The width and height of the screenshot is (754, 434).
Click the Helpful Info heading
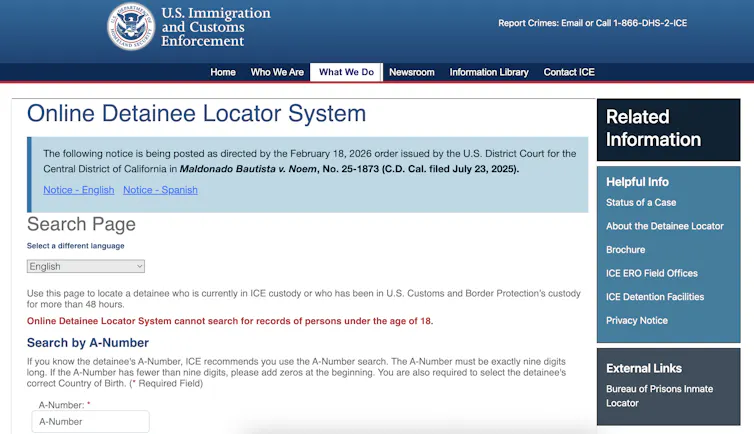637,182
